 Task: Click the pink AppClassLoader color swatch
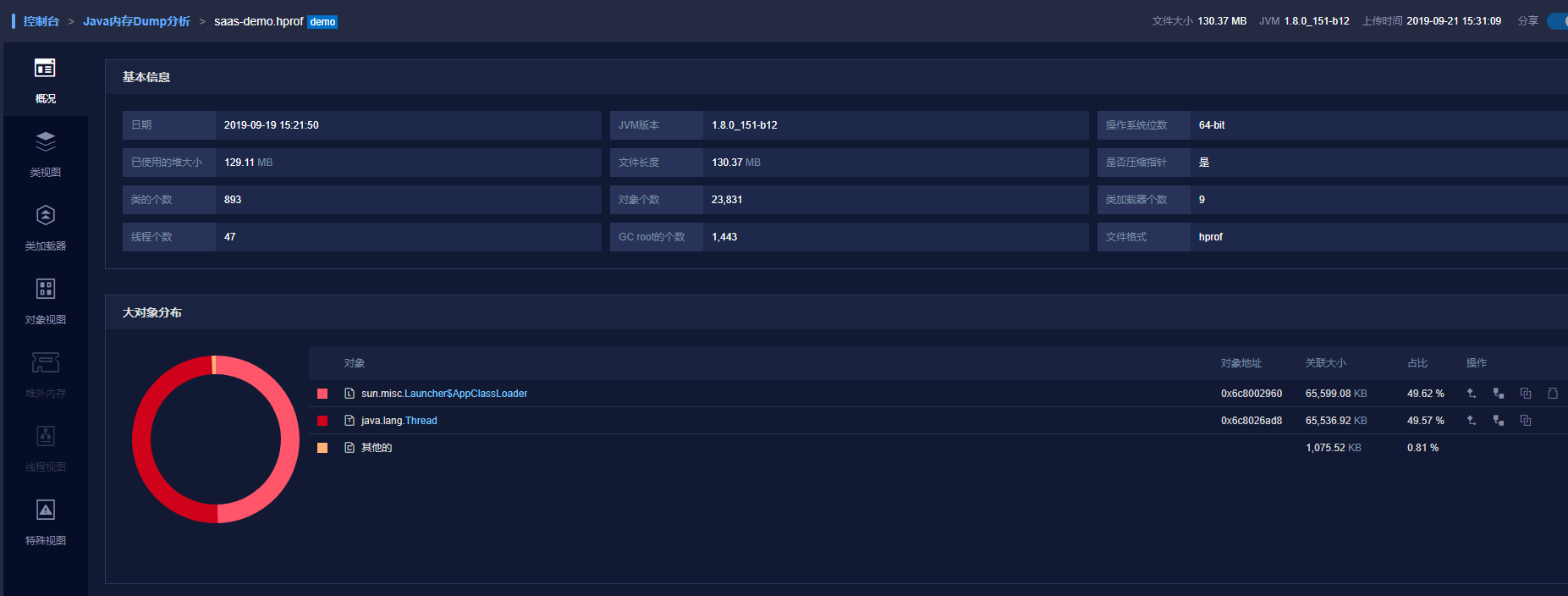322,394
